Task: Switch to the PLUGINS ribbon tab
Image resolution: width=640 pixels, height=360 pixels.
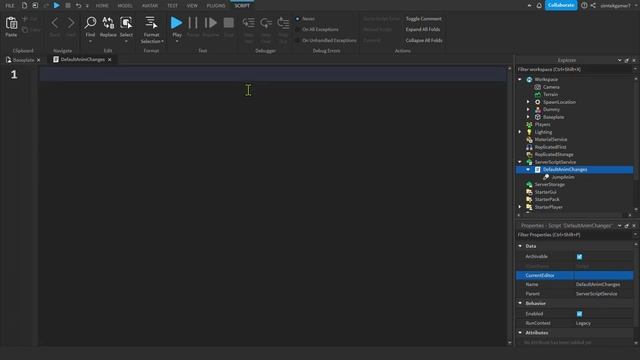Action: click(x=216, y=6)
